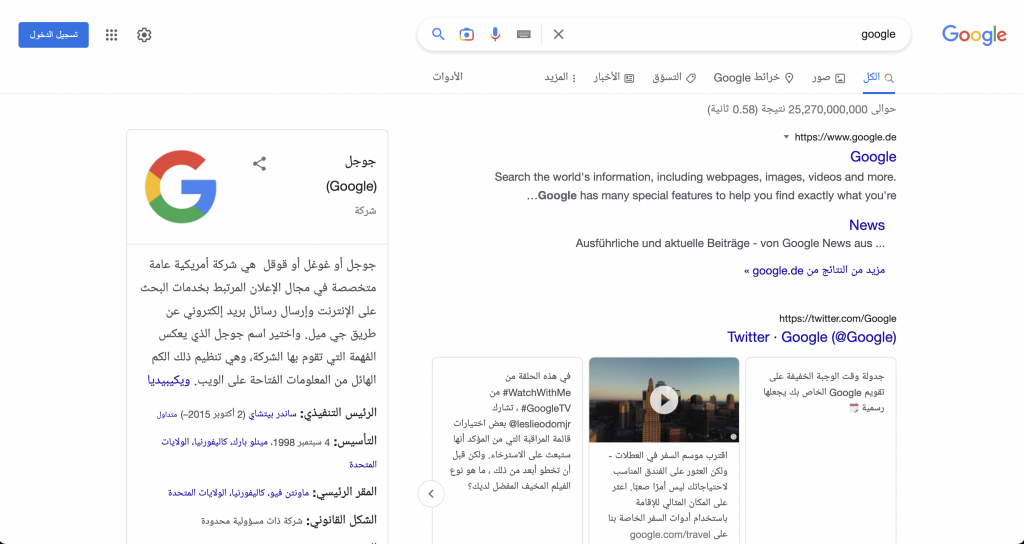Open the Google apps grid icon
This screenshot has height=544, width=1024.
112,35
